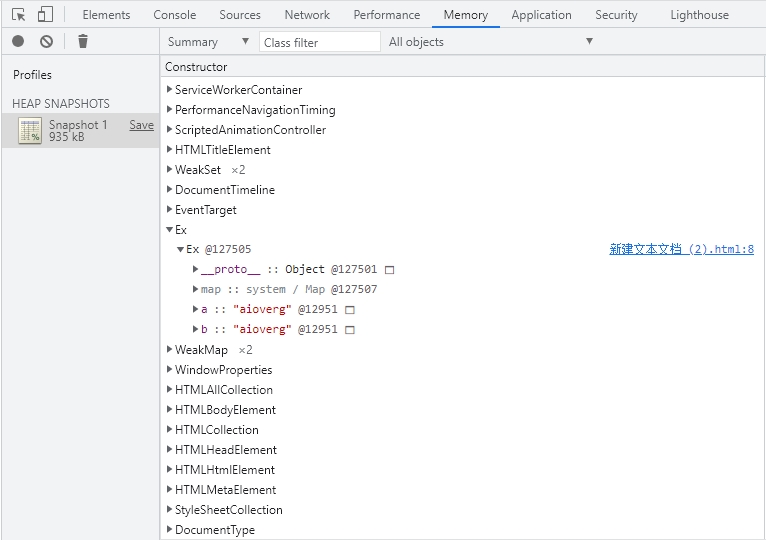Open the Lighthouse tab

[x=699, y=15]
